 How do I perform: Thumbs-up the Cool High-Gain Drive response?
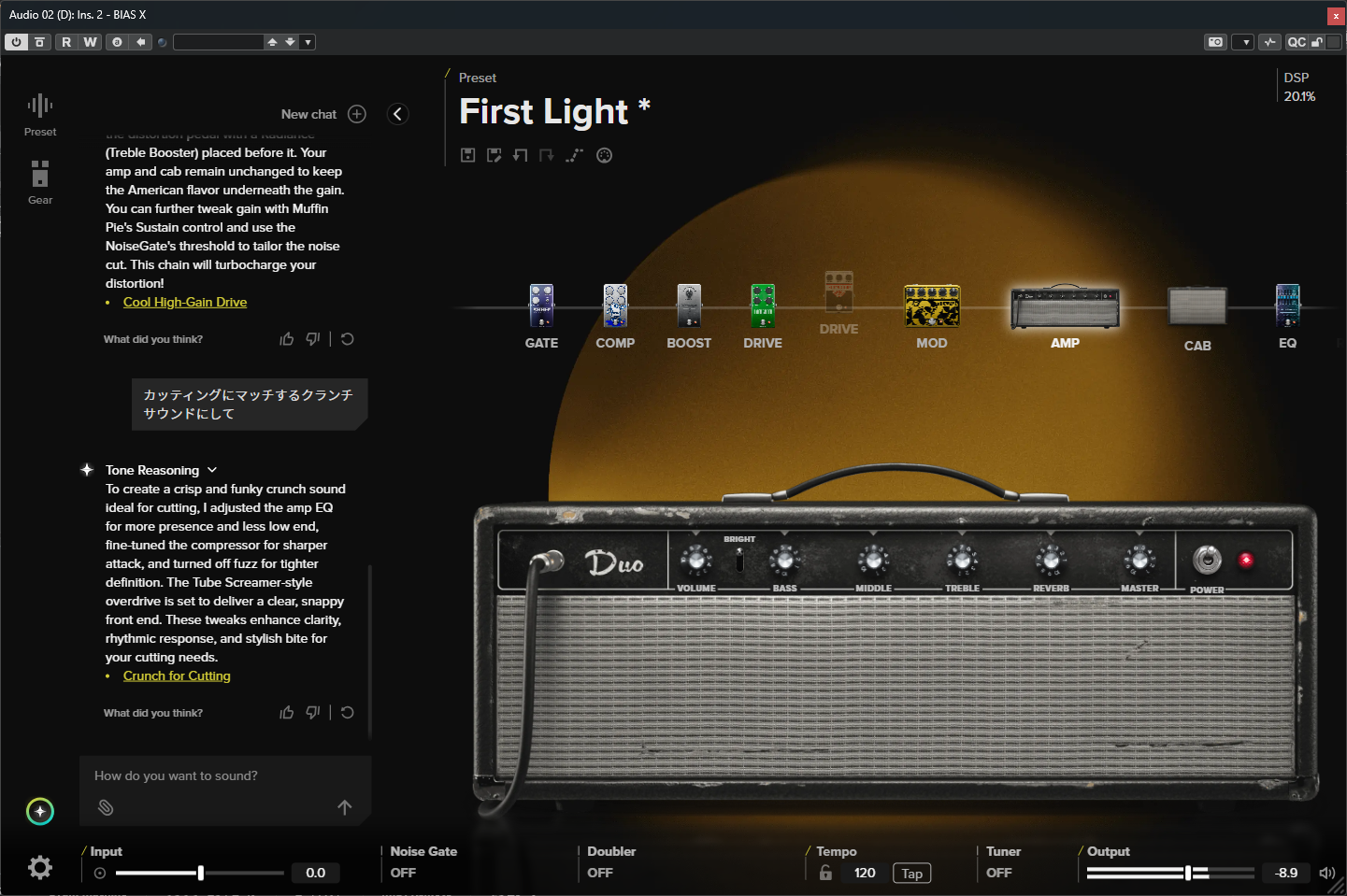(x=287, y=339)
